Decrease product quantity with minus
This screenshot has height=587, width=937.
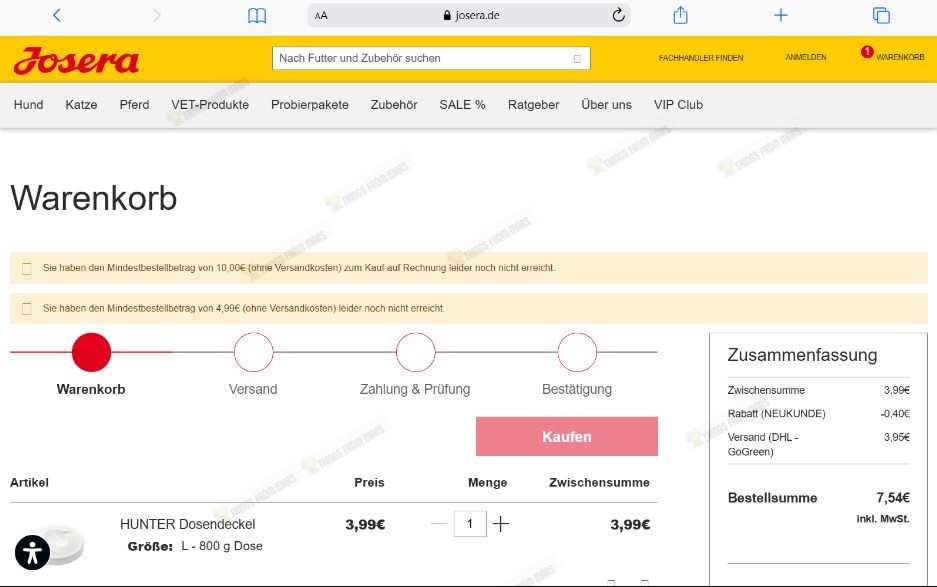pyautogui.click(x=437, y=523)
